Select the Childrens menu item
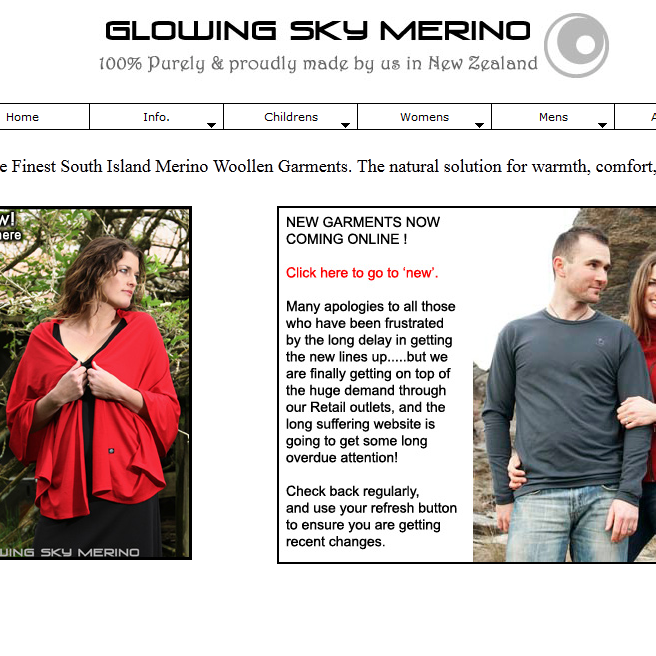The image size is (656, 656). tap(290, 117)
